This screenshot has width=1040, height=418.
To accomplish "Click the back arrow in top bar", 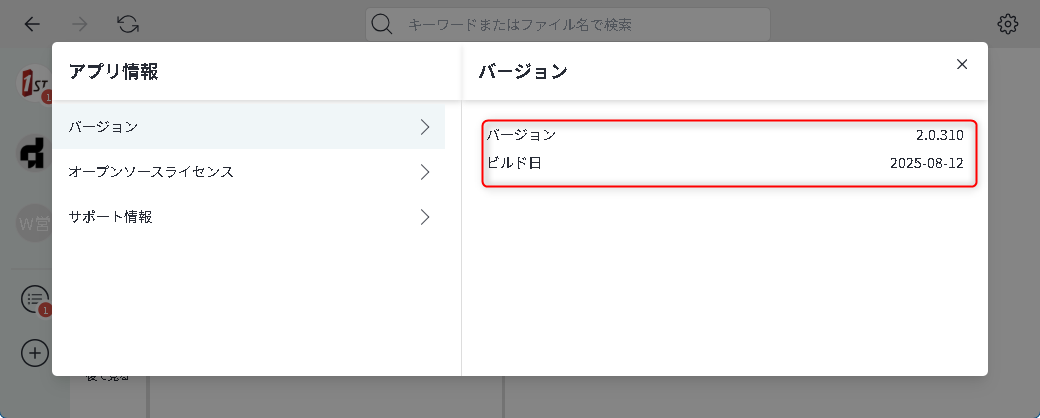I will 32,24.
